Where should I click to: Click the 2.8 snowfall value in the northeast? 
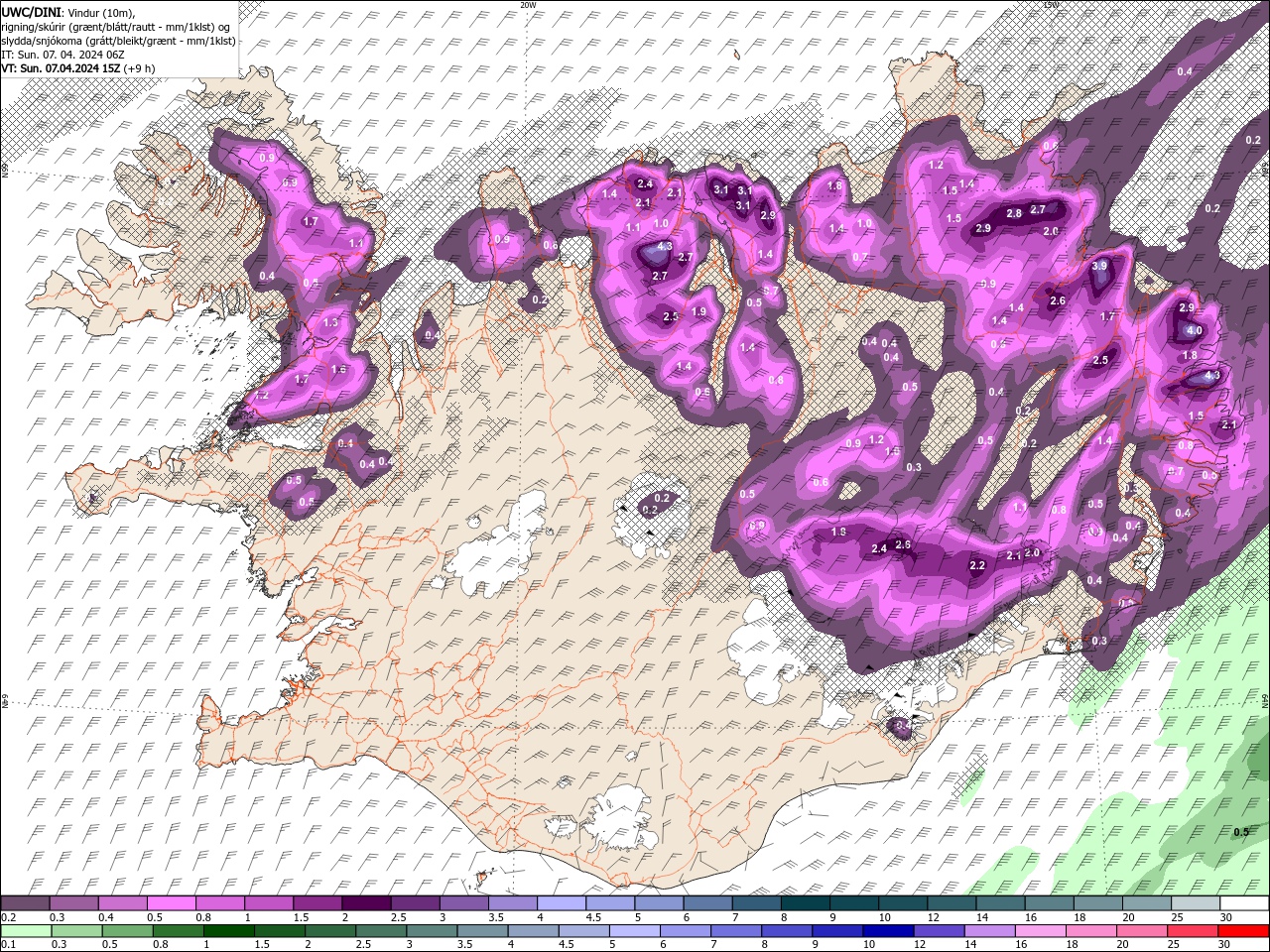pos(1014,214)
